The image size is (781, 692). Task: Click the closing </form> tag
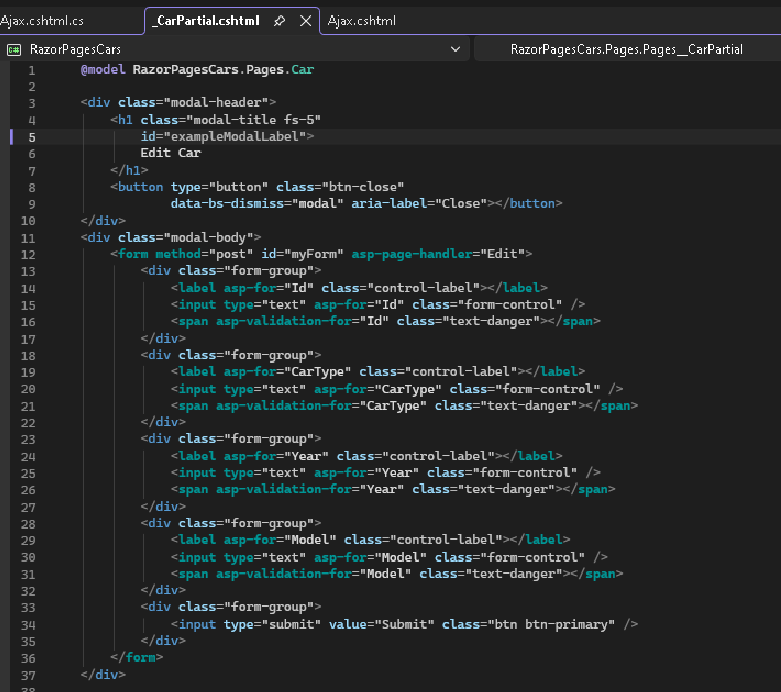pyautogui.click(x=136, y=658)
